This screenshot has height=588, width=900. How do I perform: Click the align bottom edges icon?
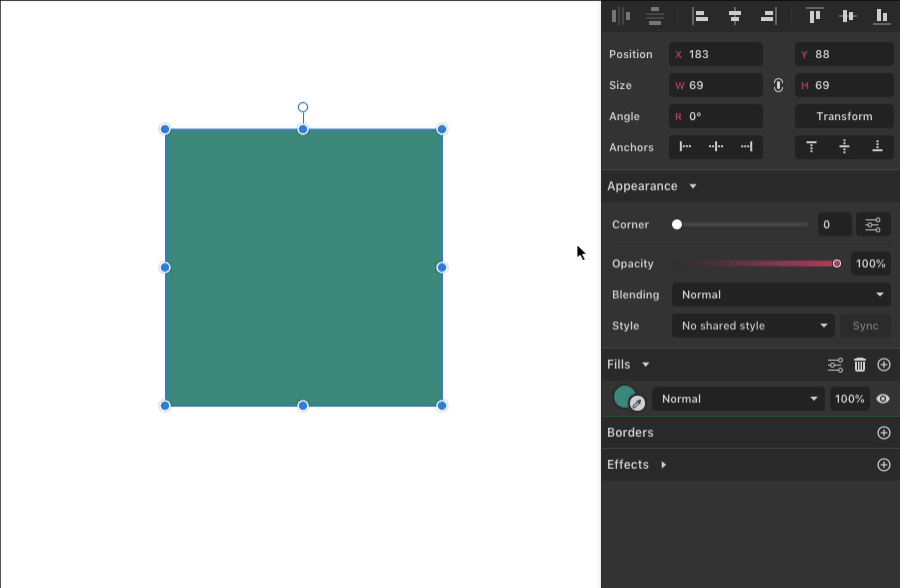pyautogui.click(x=881, y=16)
